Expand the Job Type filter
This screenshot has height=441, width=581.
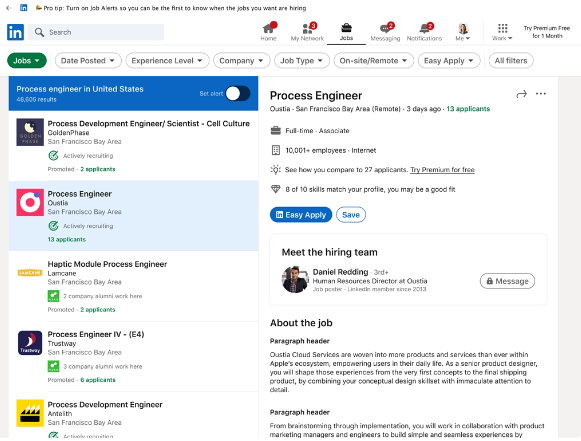click(x=302, y=60)
